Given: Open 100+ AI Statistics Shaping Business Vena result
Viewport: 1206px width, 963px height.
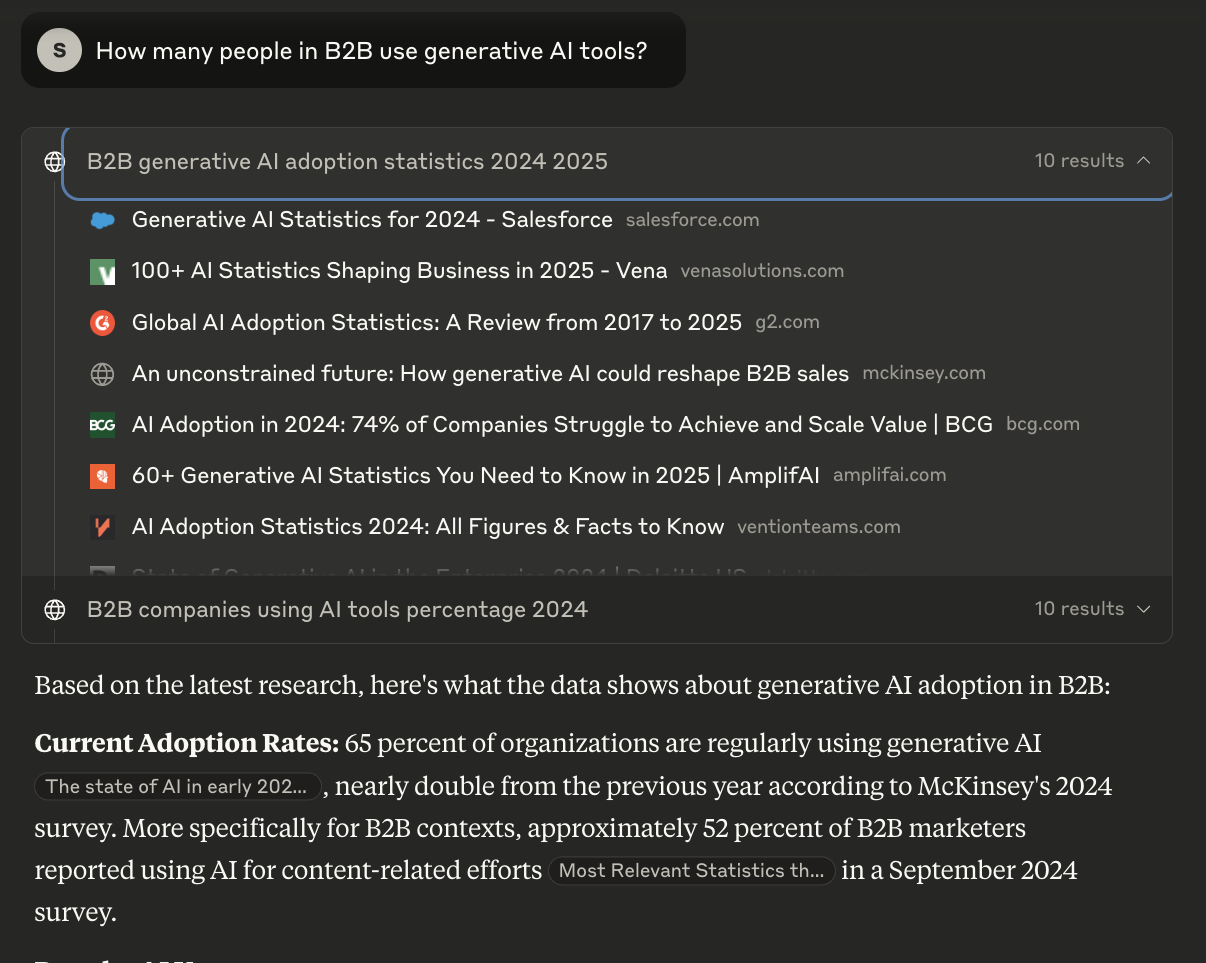Looking at the screenshot, I should [399, 271].
